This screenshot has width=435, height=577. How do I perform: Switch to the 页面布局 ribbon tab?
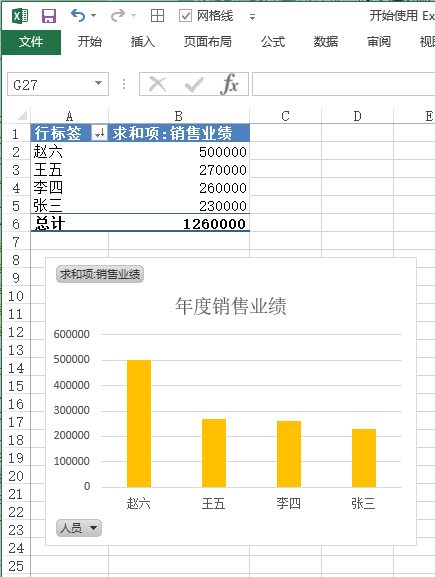click(208, 42)
